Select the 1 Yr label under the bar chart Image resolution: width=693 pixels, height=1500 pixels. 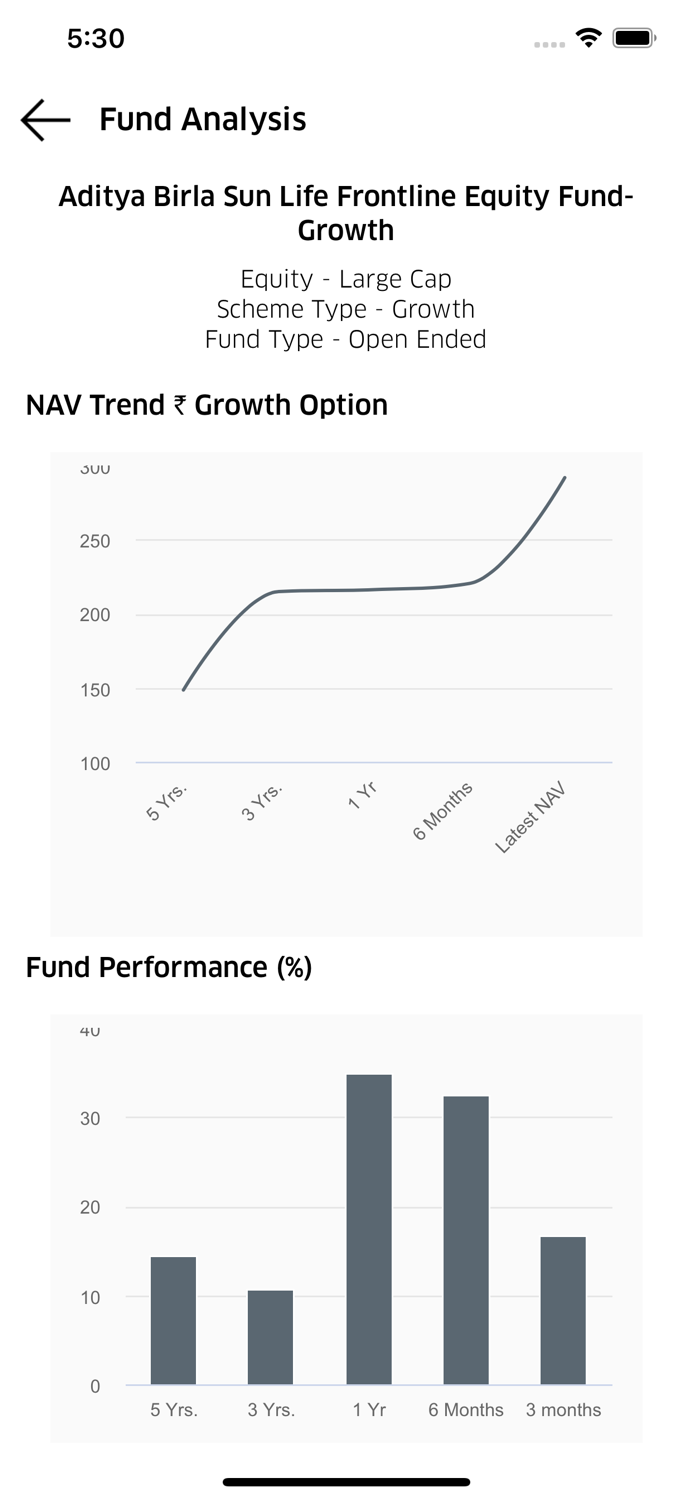point(368,1409)
